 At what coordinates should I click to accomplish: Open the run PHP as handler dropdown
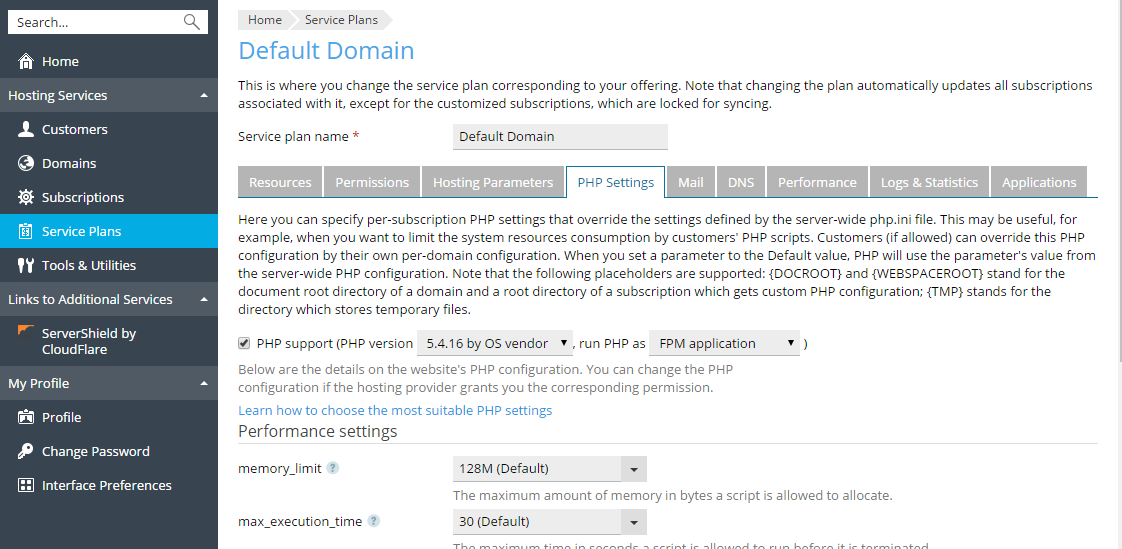click(726, 343)
